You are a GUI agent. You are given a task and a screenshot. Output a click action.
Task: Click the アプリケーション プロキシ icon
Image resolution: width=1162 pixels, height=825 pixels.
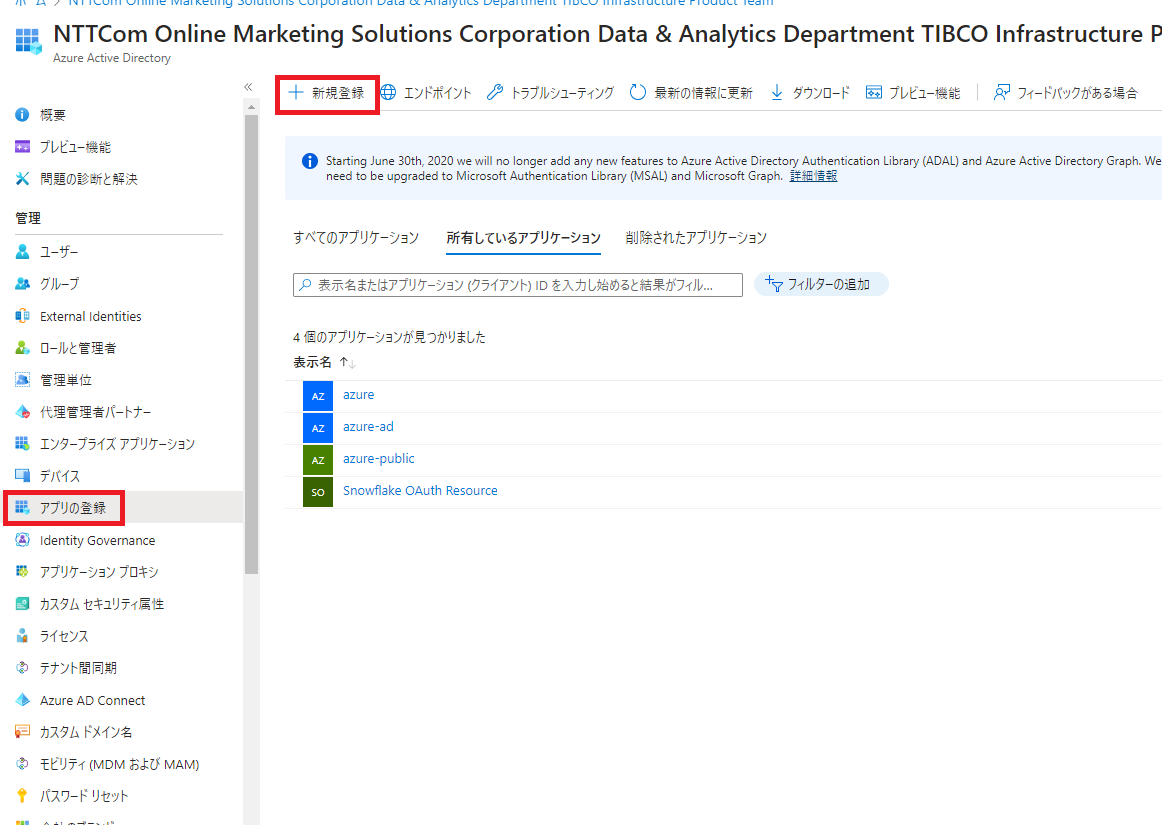tap(22, 571)
